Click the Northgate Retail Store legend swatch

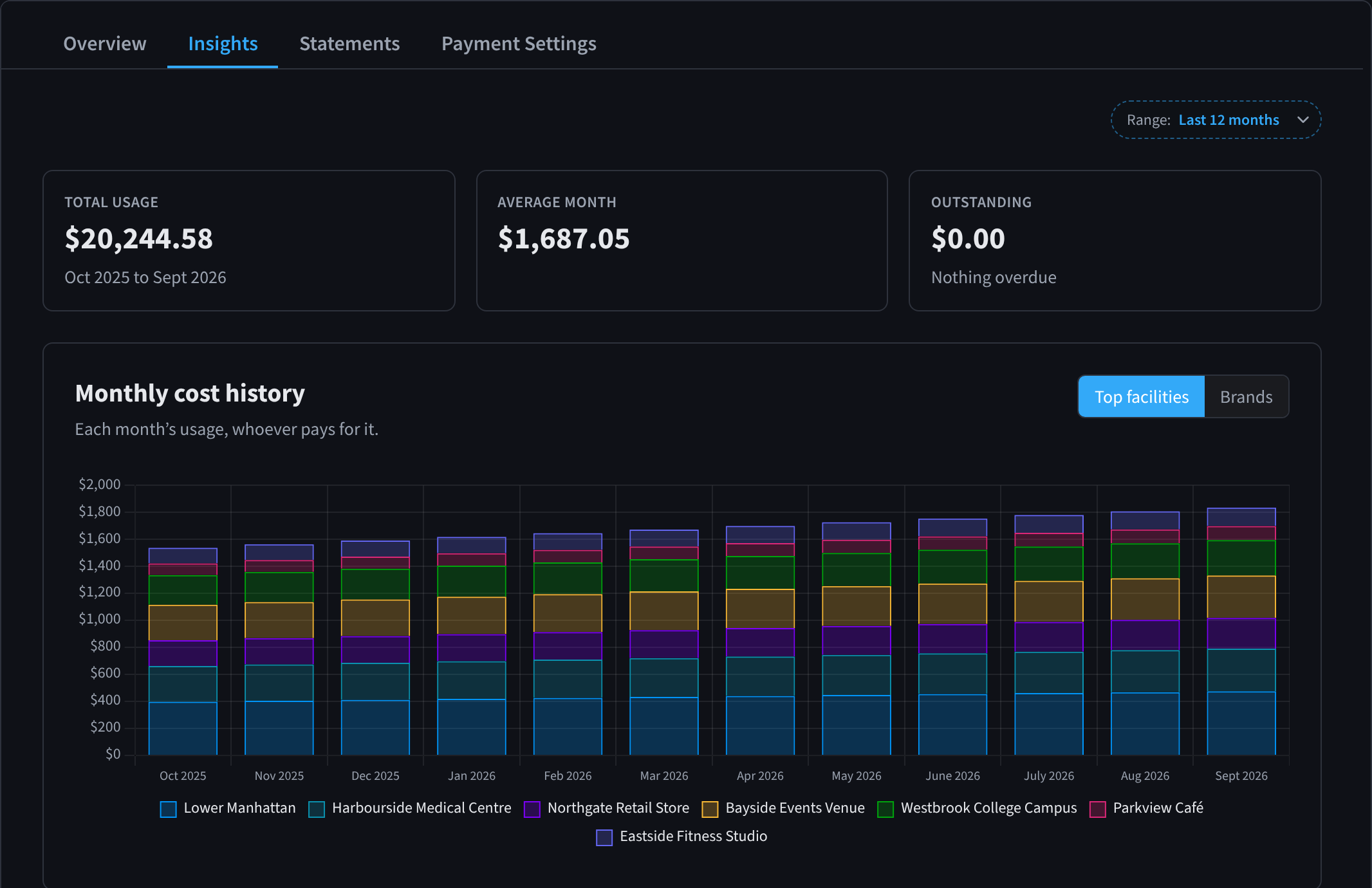[x=532, y=809]
